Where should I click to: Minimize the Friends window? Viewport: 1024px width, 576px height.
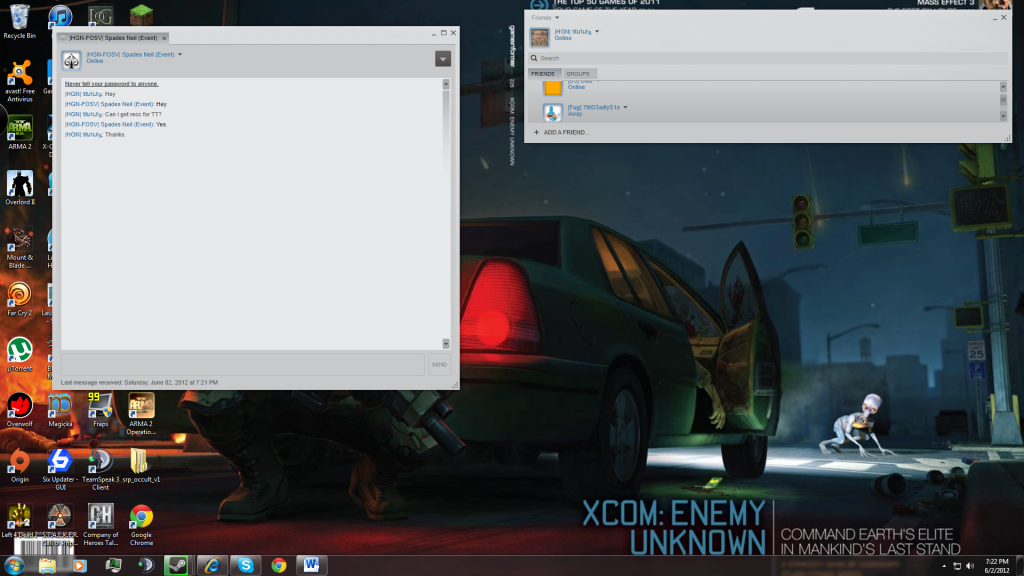coord(994,18)
